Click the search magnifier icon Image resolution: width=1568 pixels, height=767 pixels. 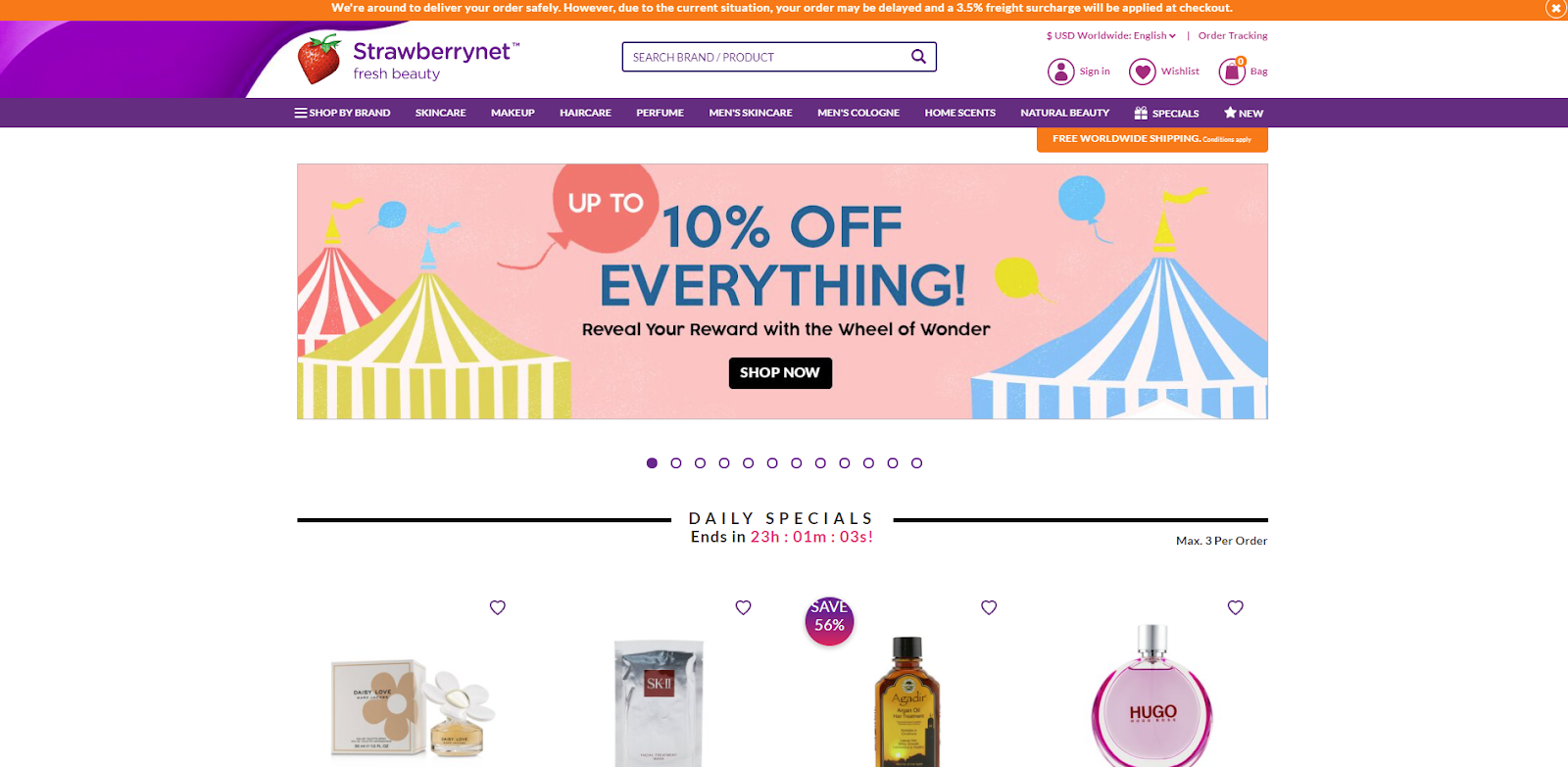918,57
